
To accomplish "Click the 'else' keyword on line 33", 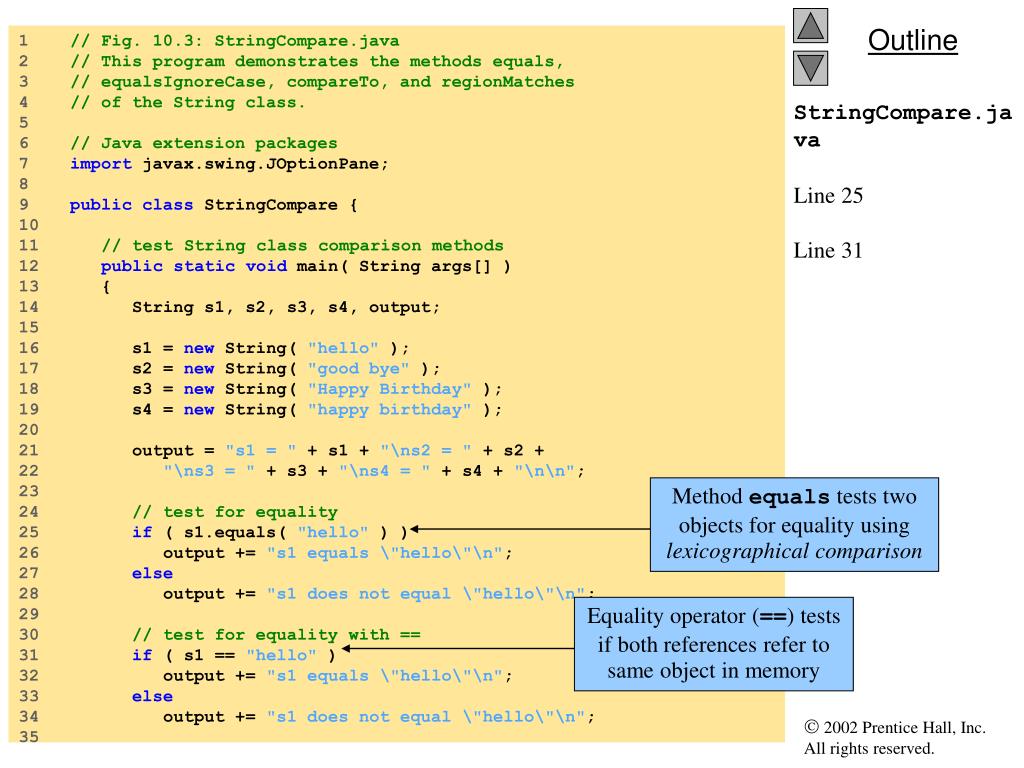I will point(152,696).
